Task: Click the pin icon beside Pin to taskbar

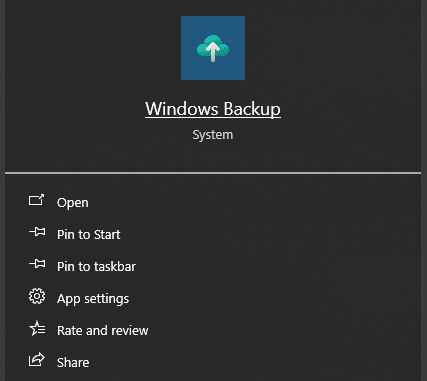Action: pos(37,264)
